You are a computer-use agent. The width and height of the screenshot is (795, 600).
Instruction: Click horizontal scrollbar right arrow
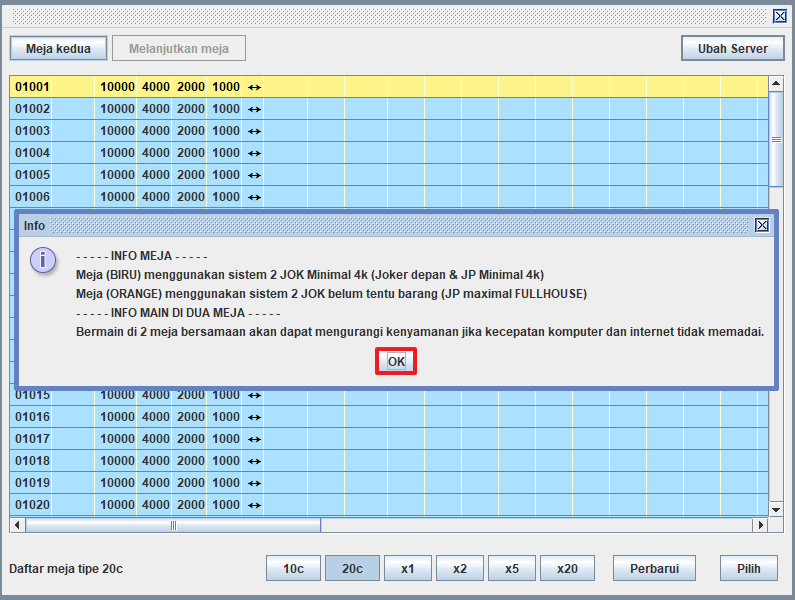(760, 525)
